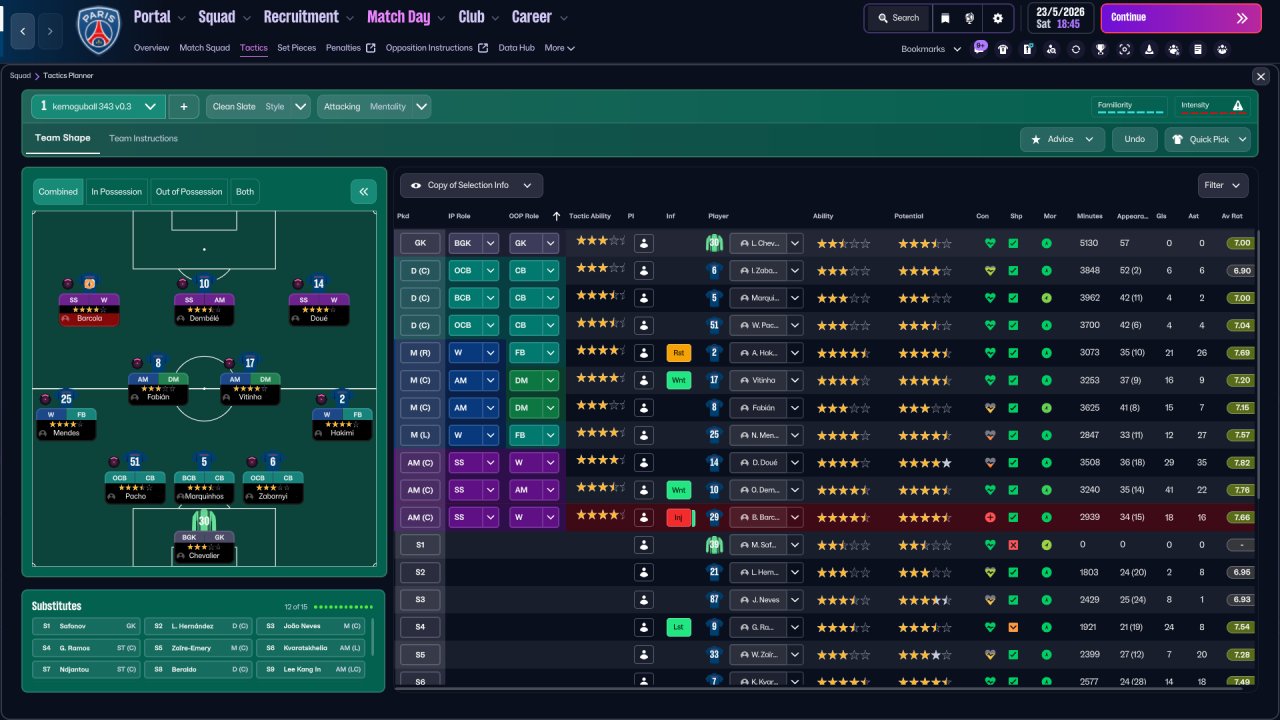Click the trophy icon in the shortcuts bar

pos(1100,49)
